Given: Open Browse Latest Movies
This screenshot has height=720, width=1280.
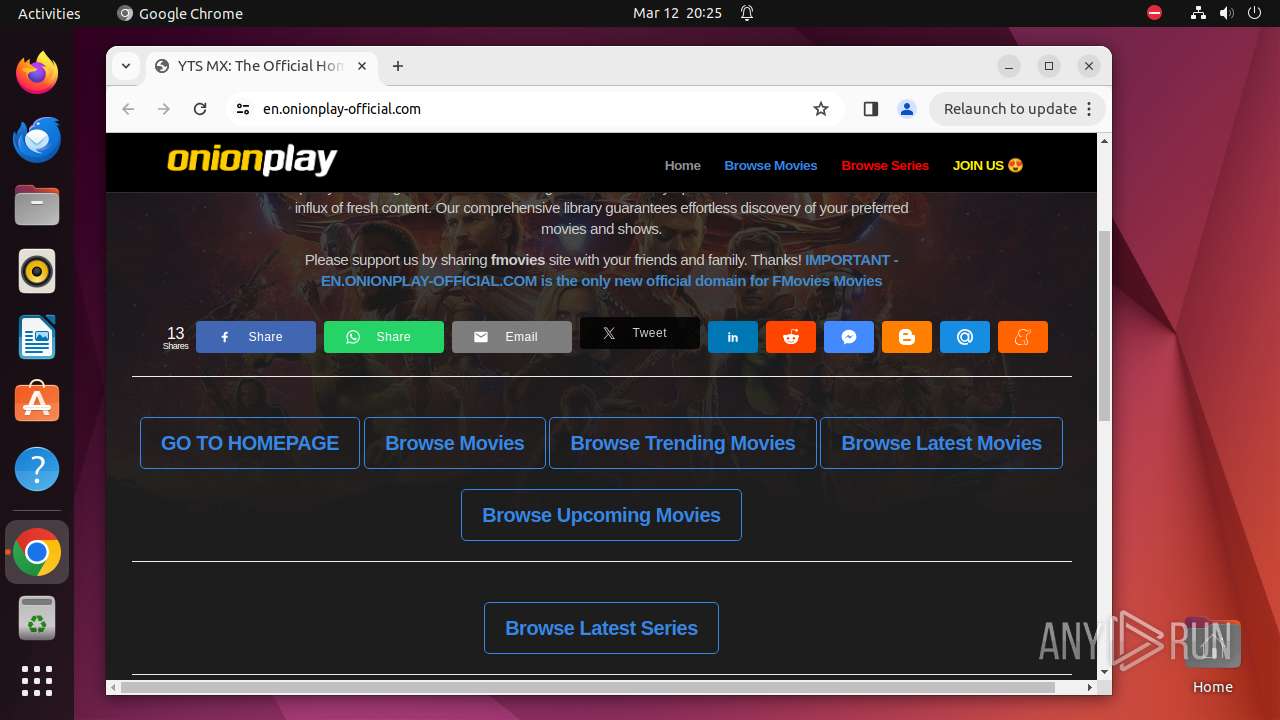Looking at the screenshot, I should (x=941, y=443).
